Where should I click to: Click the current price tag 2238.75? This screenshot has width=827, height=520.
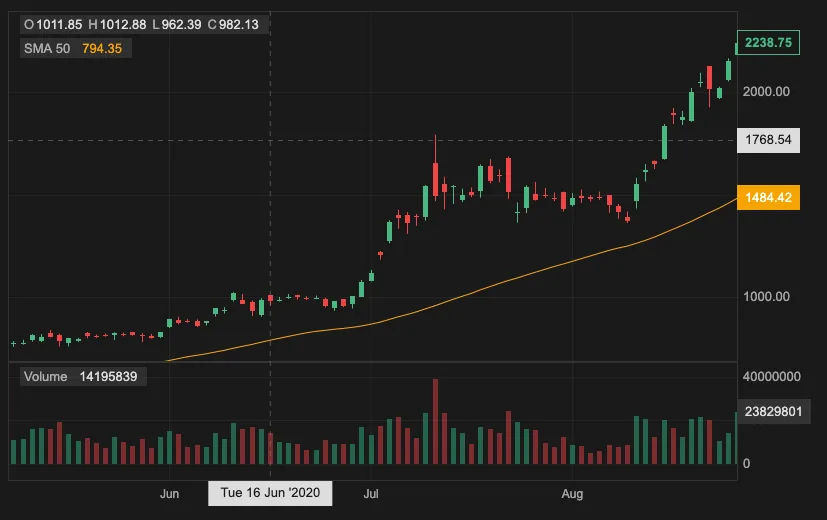coord(768,43)
